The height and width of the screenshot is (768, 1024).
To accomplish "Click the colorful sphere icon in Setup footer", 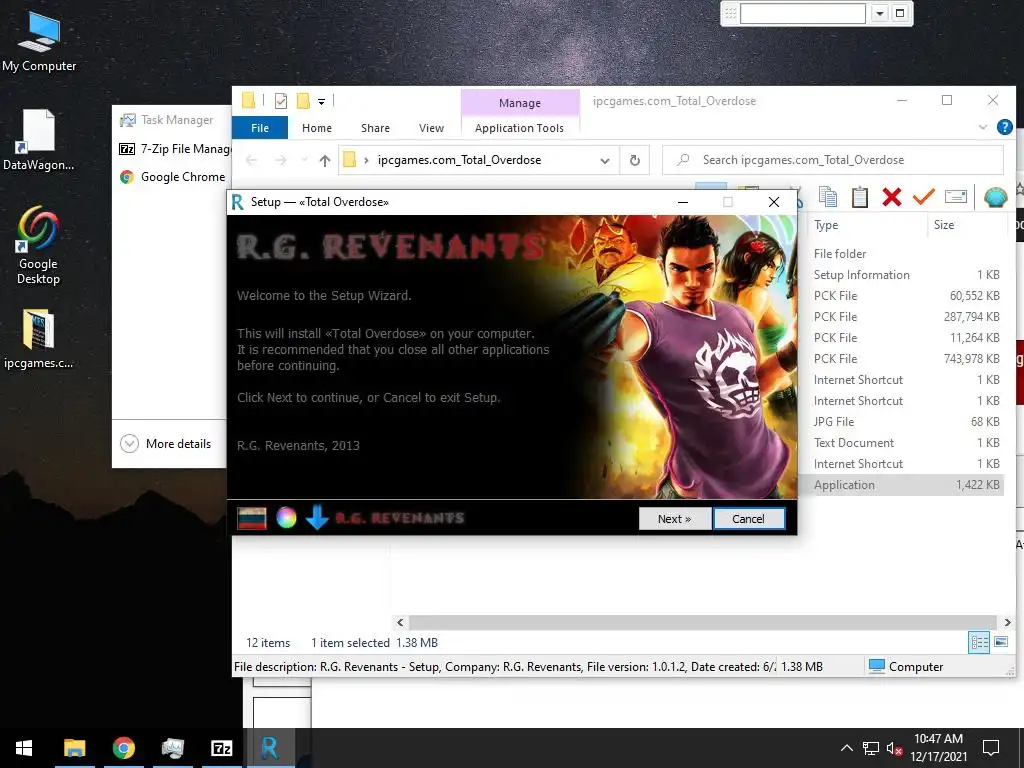I will coord(286,518).
